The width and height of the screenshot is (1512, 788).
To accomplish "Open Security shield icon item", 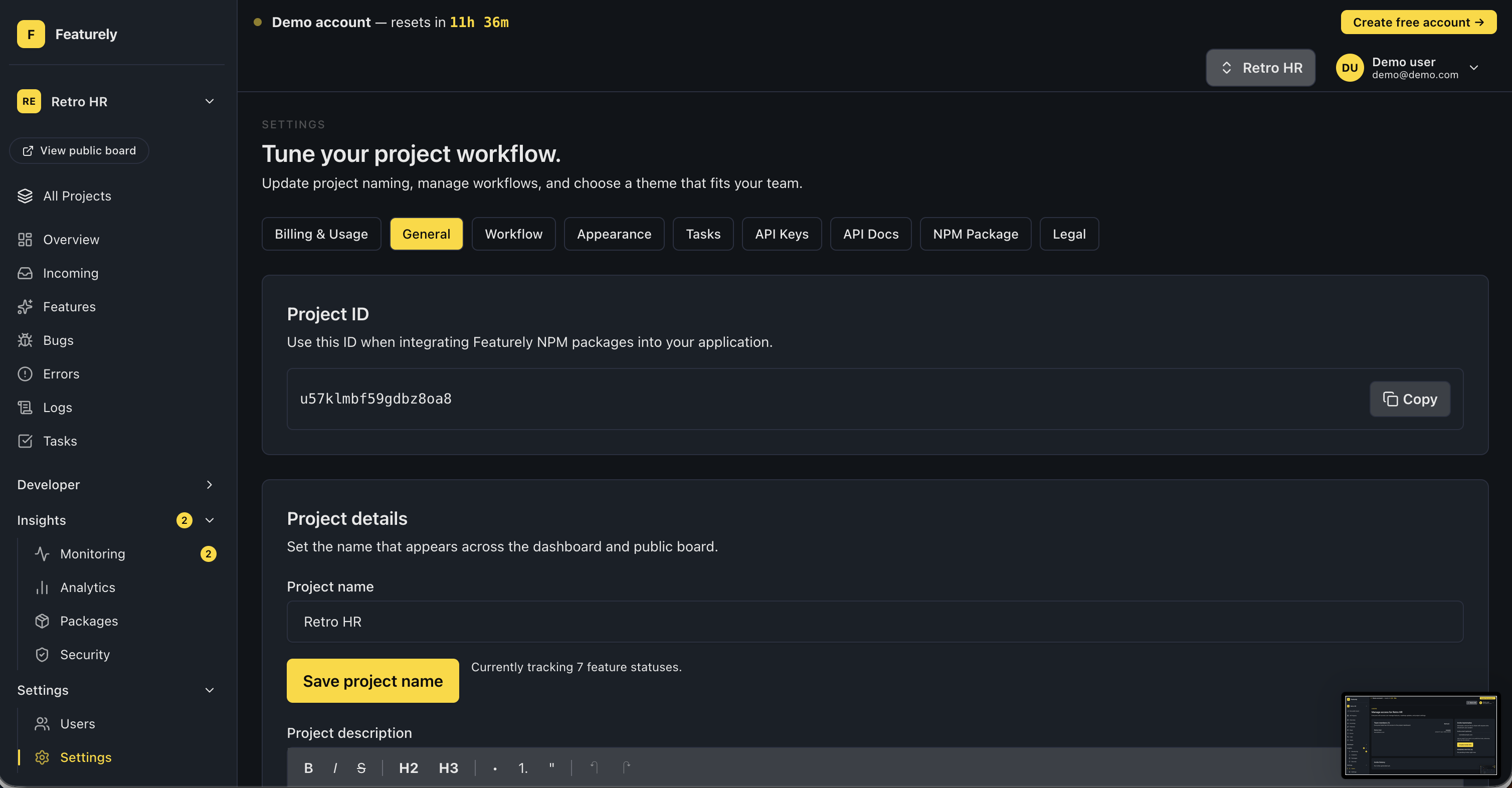I will point(42,654).
